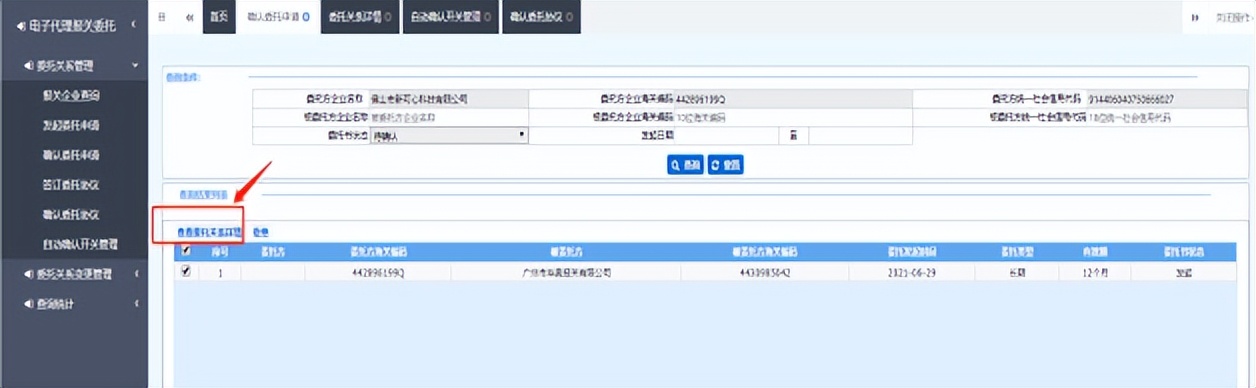Click the cell 2021-06-29 in row 1
This screenshot has height=388, width=1256.
click(911, 272)
